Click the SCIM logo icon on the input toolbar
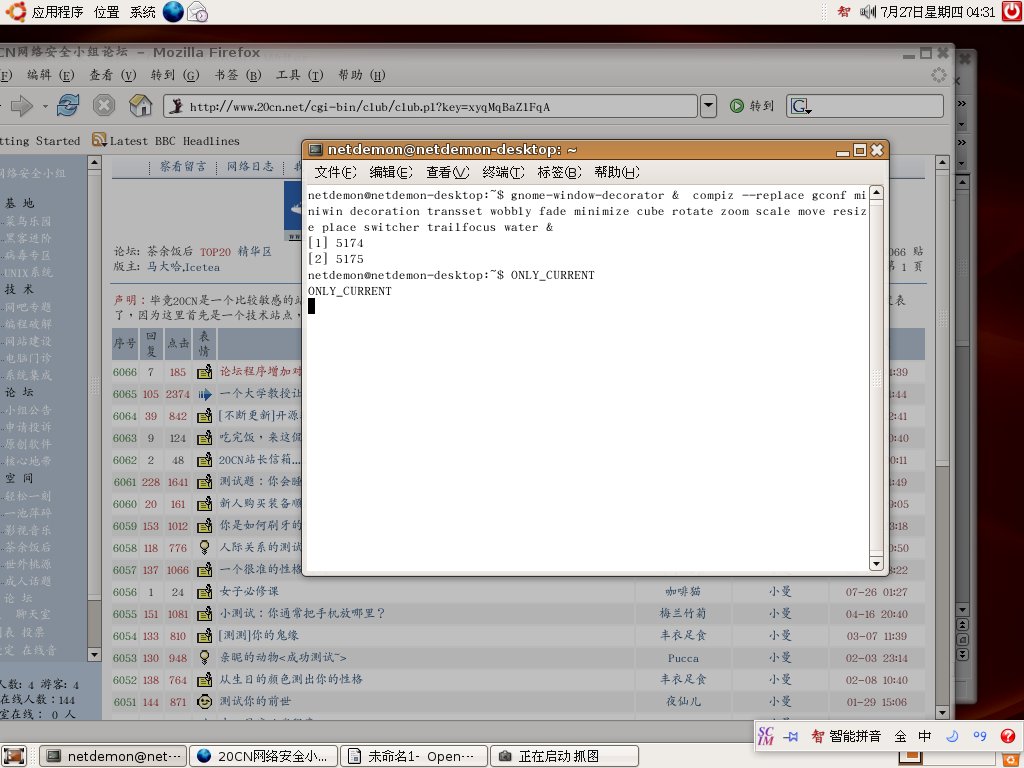Screen dimensions: 1024x768 click(x=766, y=736)
